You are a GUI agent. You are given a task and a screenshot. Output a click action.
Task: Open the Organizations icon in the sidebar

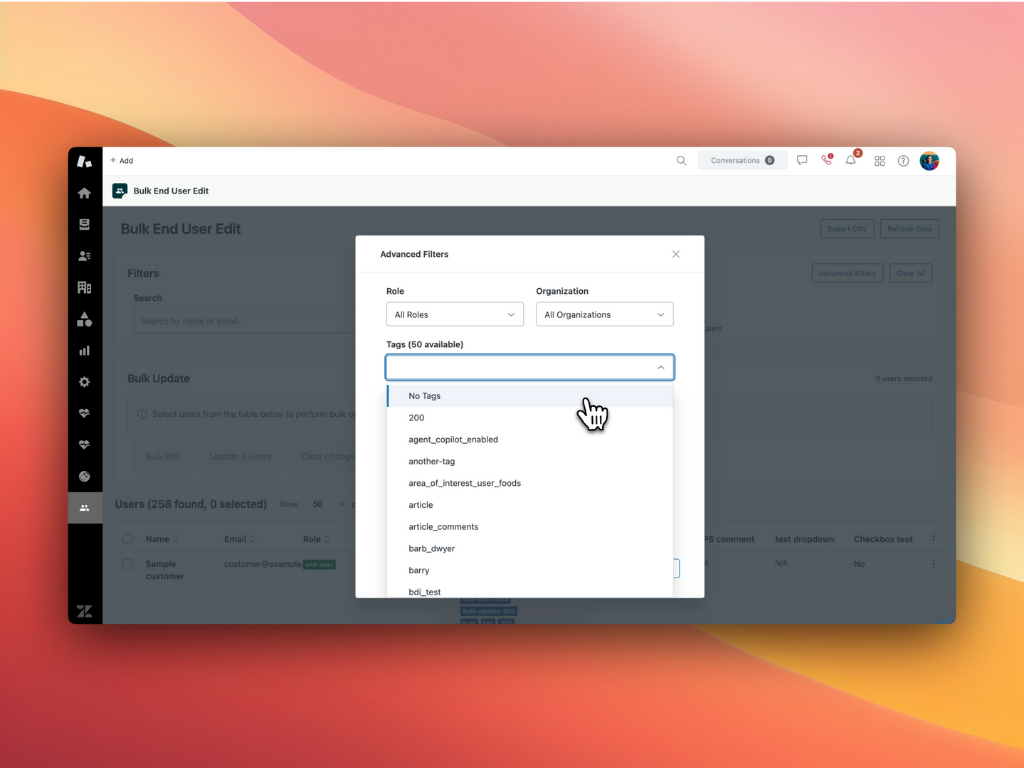point(85,287)
